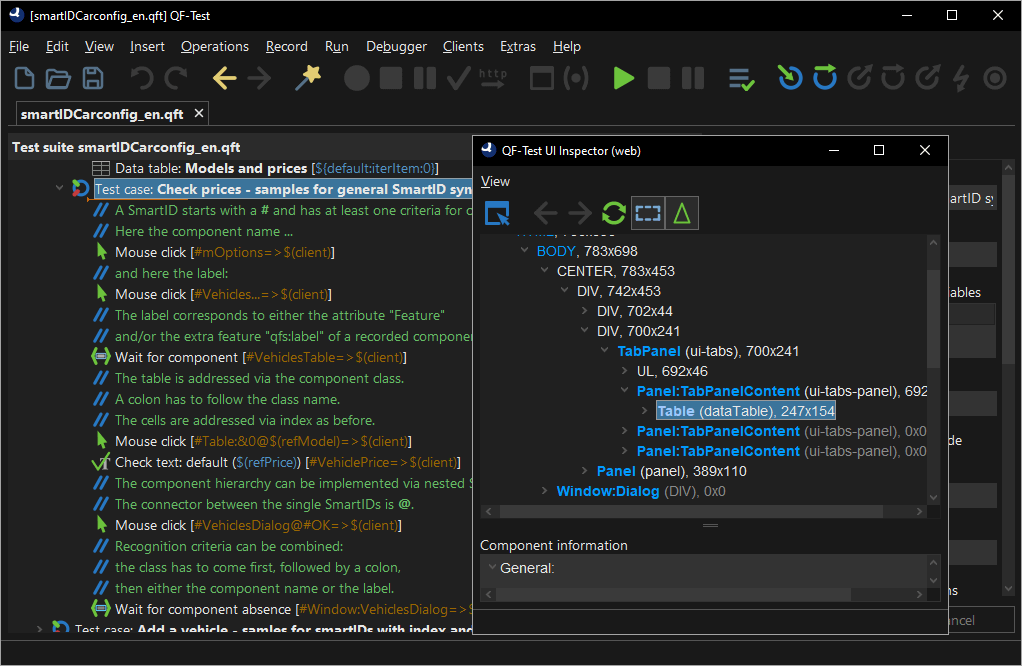Click the select-component cursor icon in Inspector

point(497,213)
